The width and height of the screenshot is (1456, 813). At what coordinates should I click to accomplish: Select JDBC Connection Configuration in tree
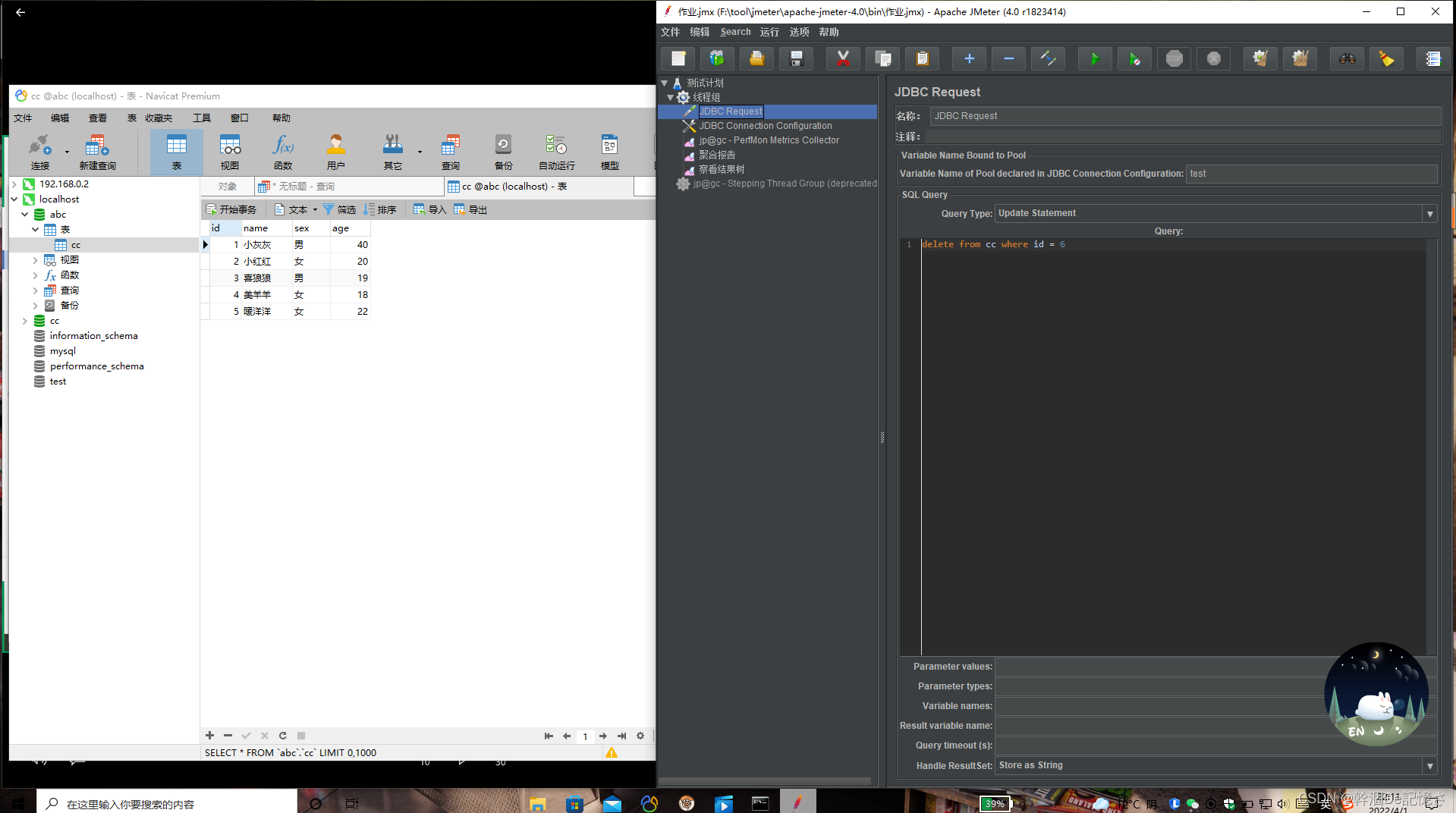766,126
